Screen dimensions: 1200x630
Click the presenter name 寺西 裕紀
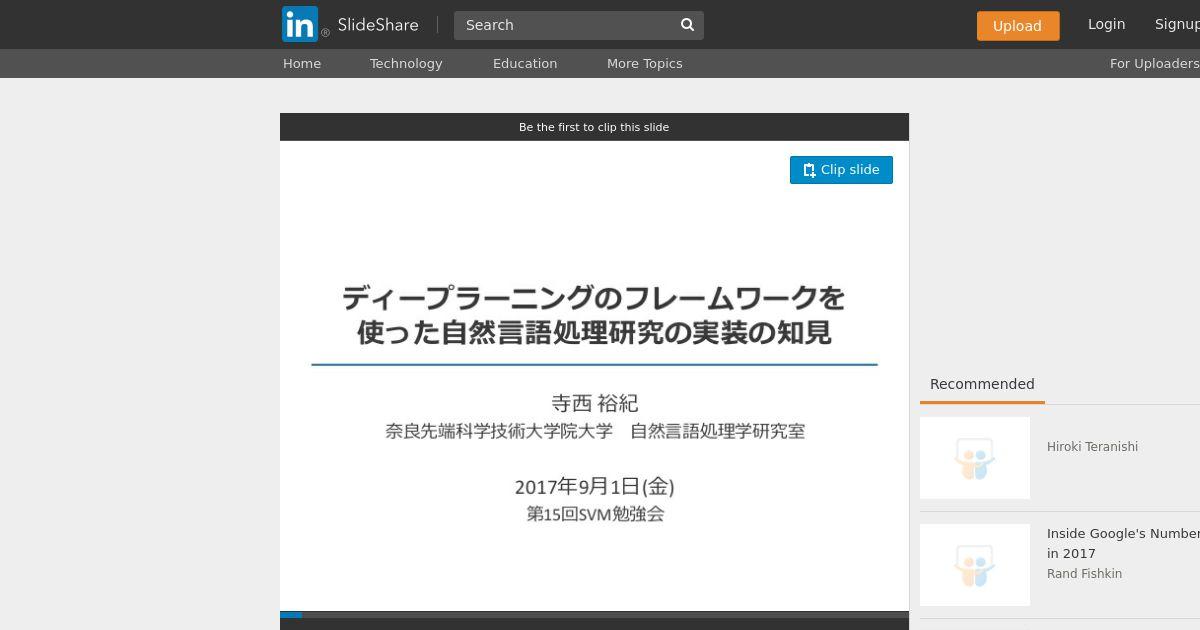coord(594,403)
